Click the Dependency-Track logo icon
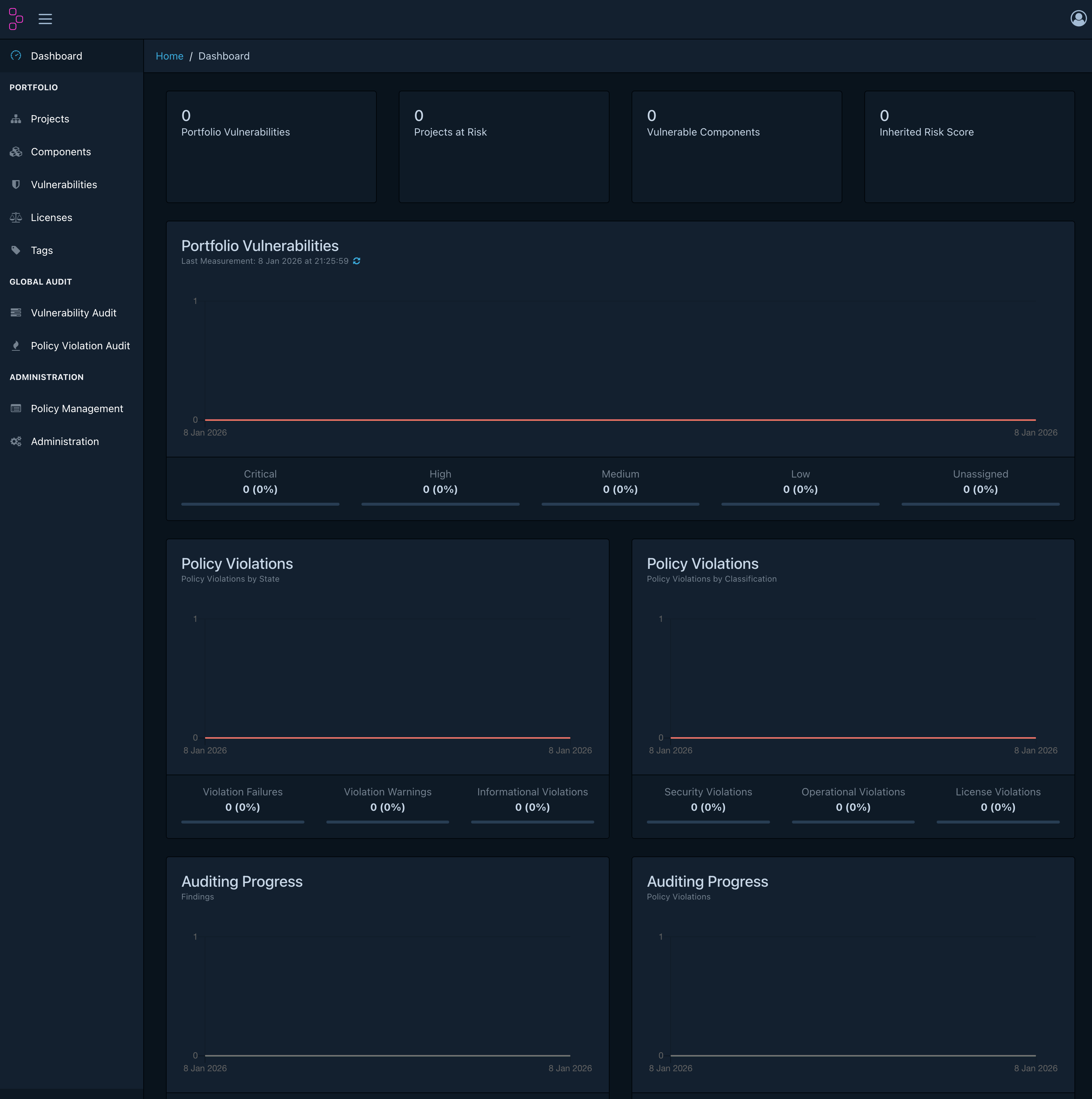1092x1099 pixels. [16, 19]
